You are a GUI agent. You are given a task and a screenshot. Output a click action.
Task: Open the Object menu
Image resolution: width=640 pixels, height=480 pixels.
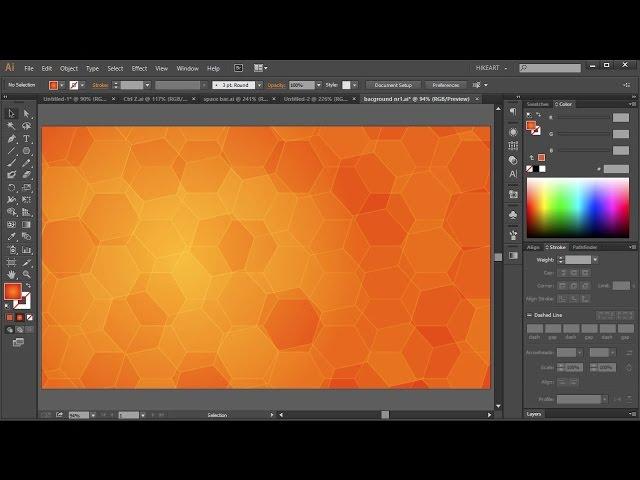click(69, 69)
